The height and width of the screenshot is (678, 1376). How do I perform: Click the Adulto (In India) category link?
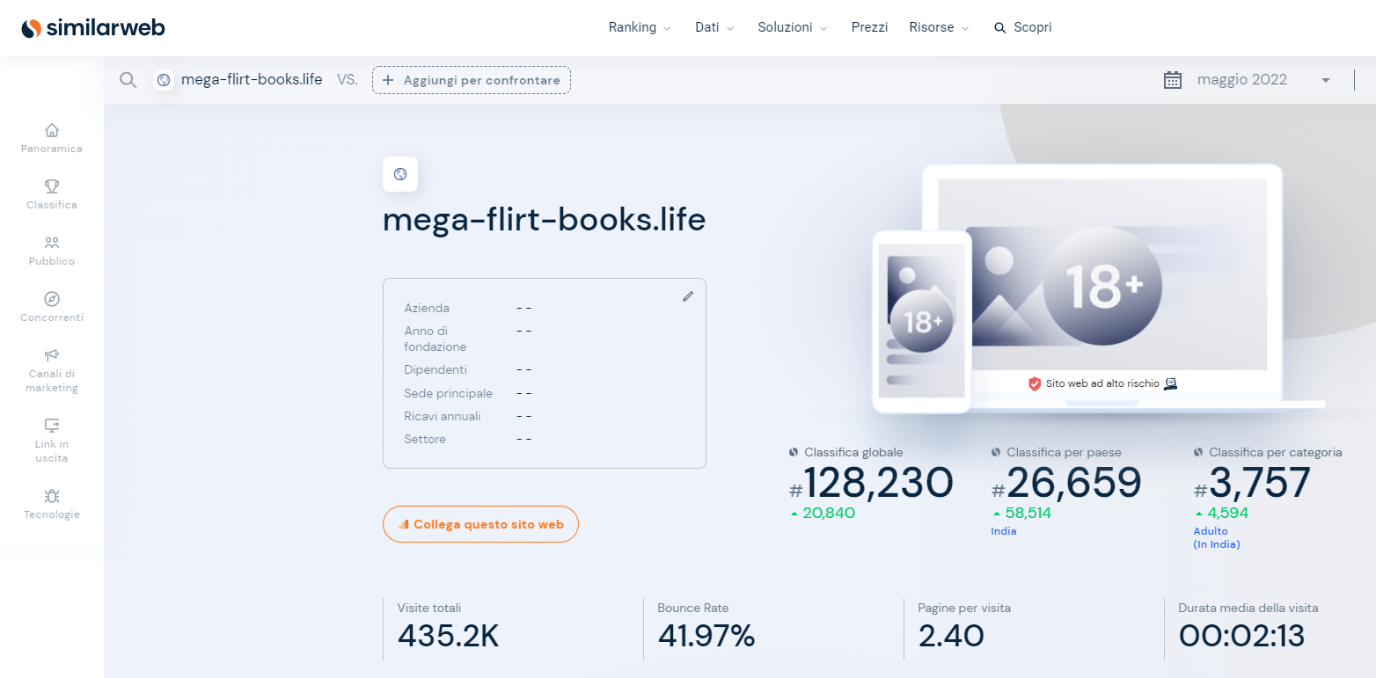[1216, 538]
